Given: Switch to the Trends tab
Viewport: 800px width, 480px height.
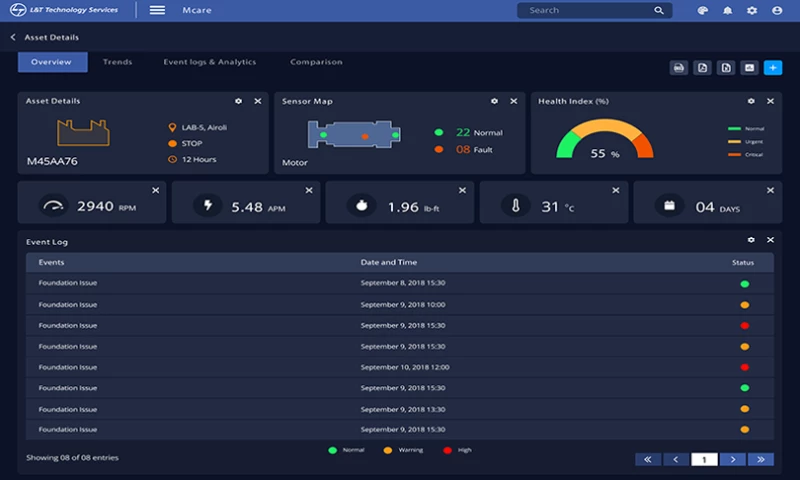Looking at the screenshot, I should [117, 62].
